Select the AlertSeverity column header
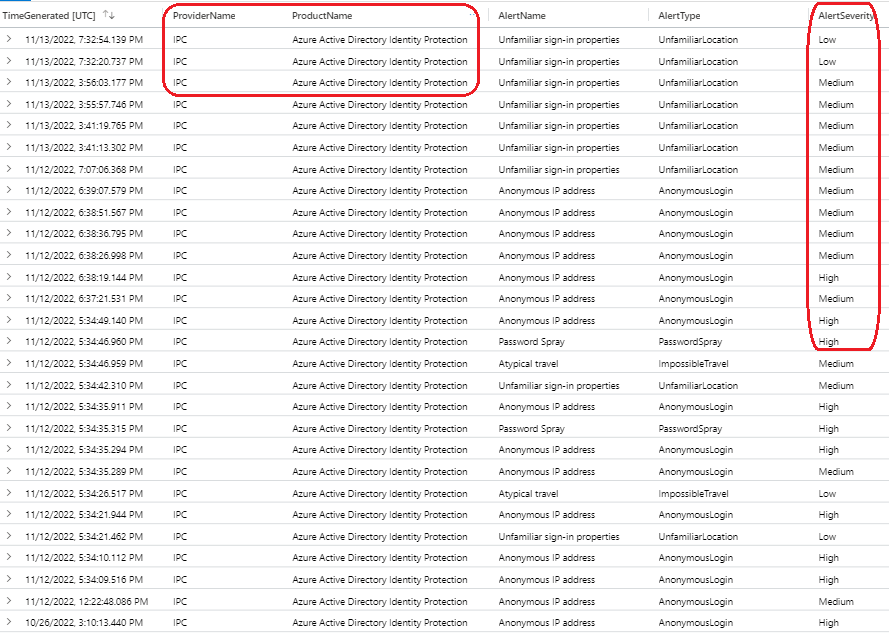 [x=847, y=16]
